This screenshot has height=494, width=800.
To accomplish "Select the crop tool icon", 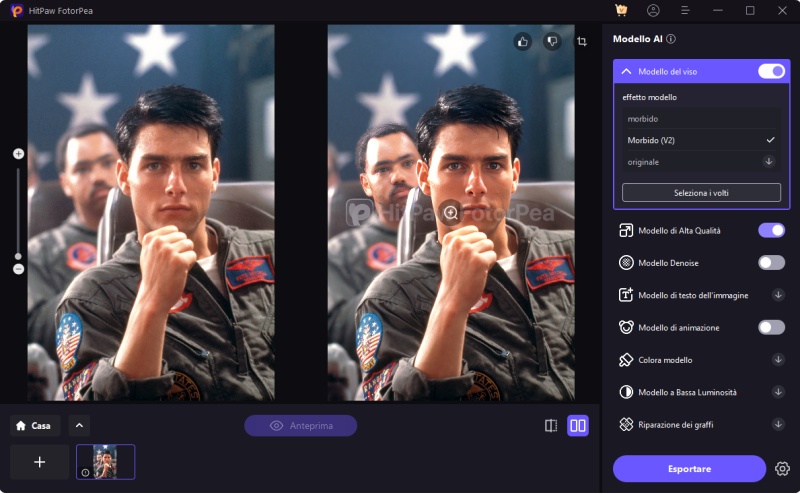I will click(x=582, y=41).
